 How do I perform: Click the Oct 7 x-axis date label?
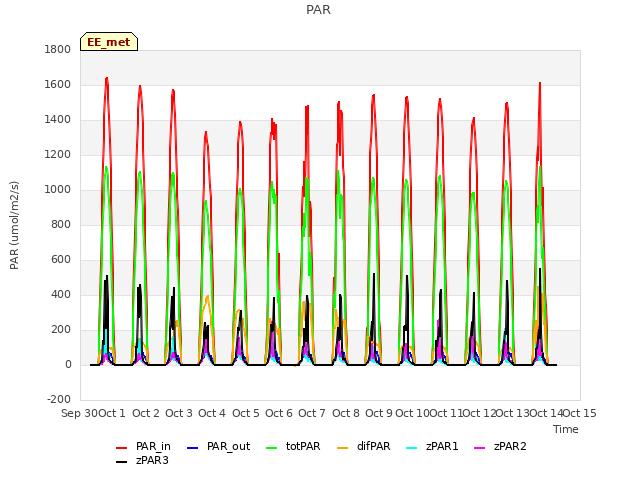[312, 413]
